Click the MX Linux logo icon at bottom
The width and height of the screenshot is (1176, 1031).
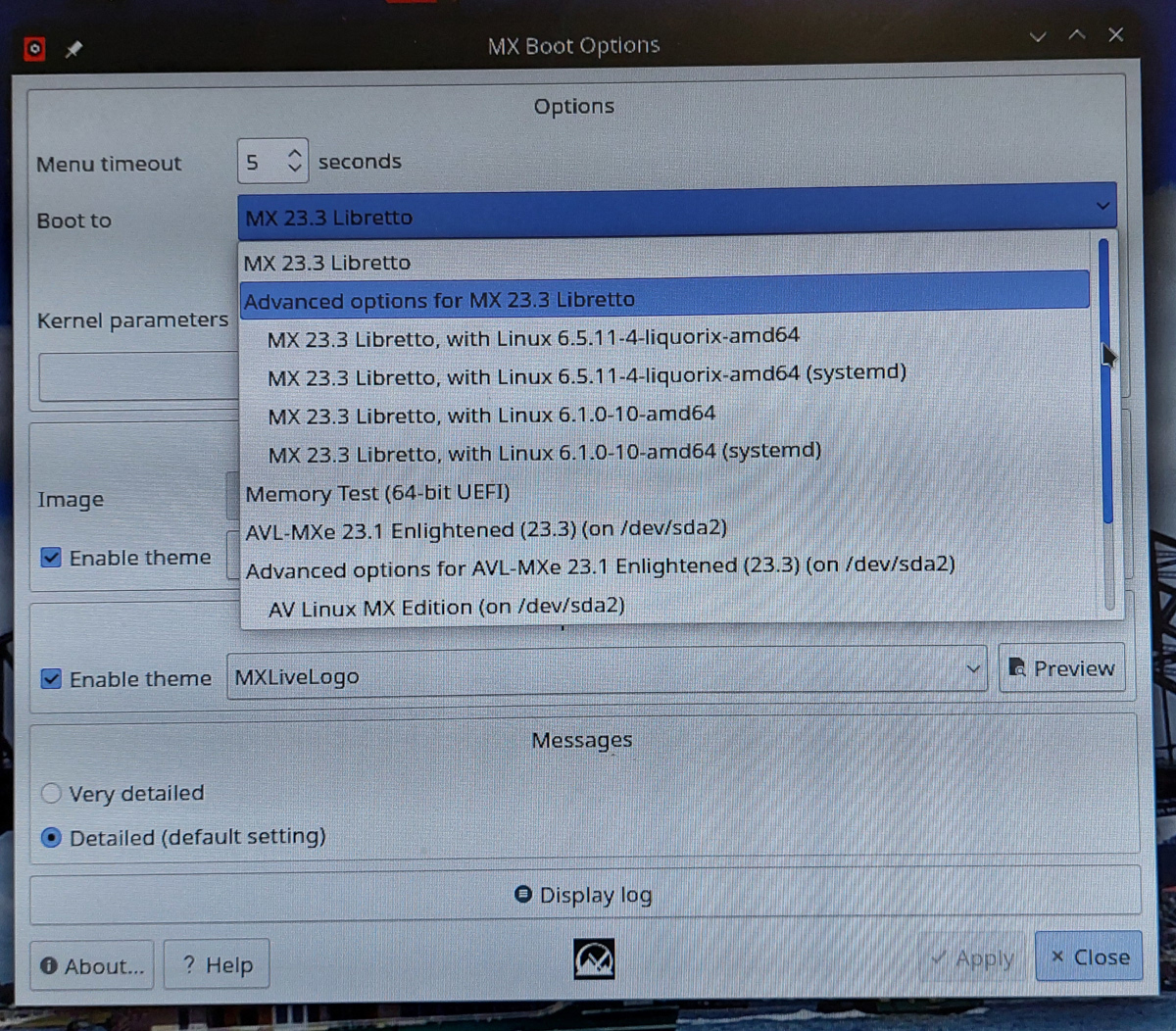tap(594, 958)
